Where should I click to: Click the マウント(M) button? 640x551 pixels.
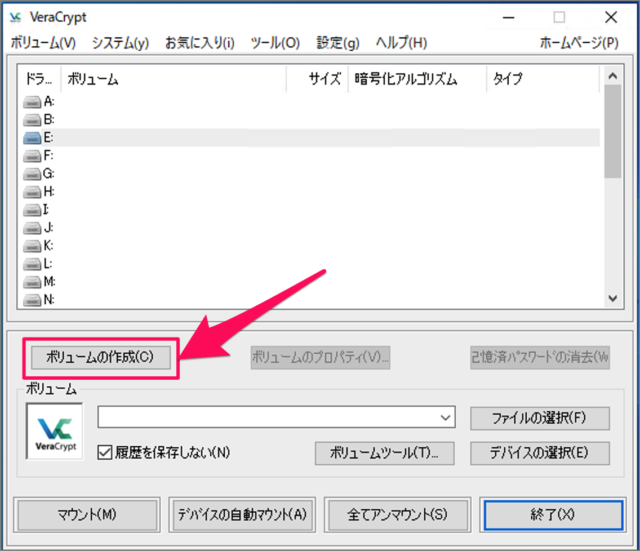pos(86,514)
